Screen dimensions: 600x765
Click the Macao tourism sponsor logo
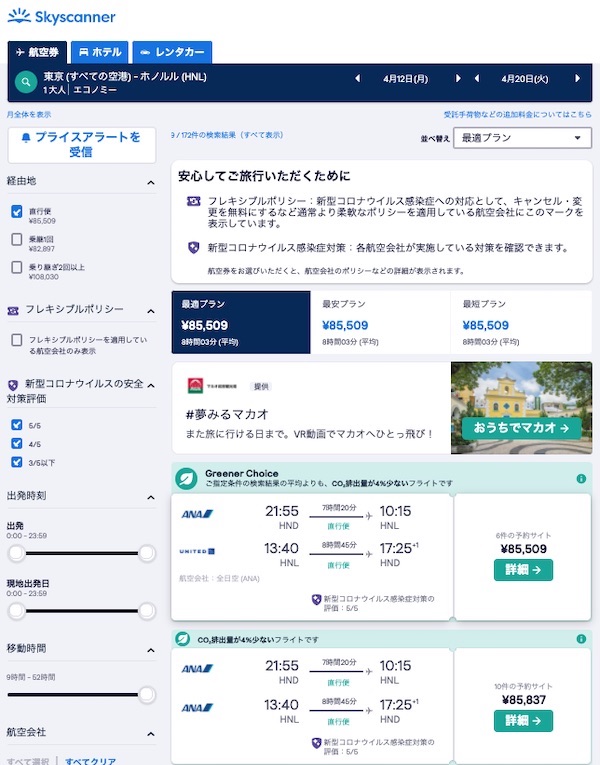pyautogui.click(x=212, y=386)
